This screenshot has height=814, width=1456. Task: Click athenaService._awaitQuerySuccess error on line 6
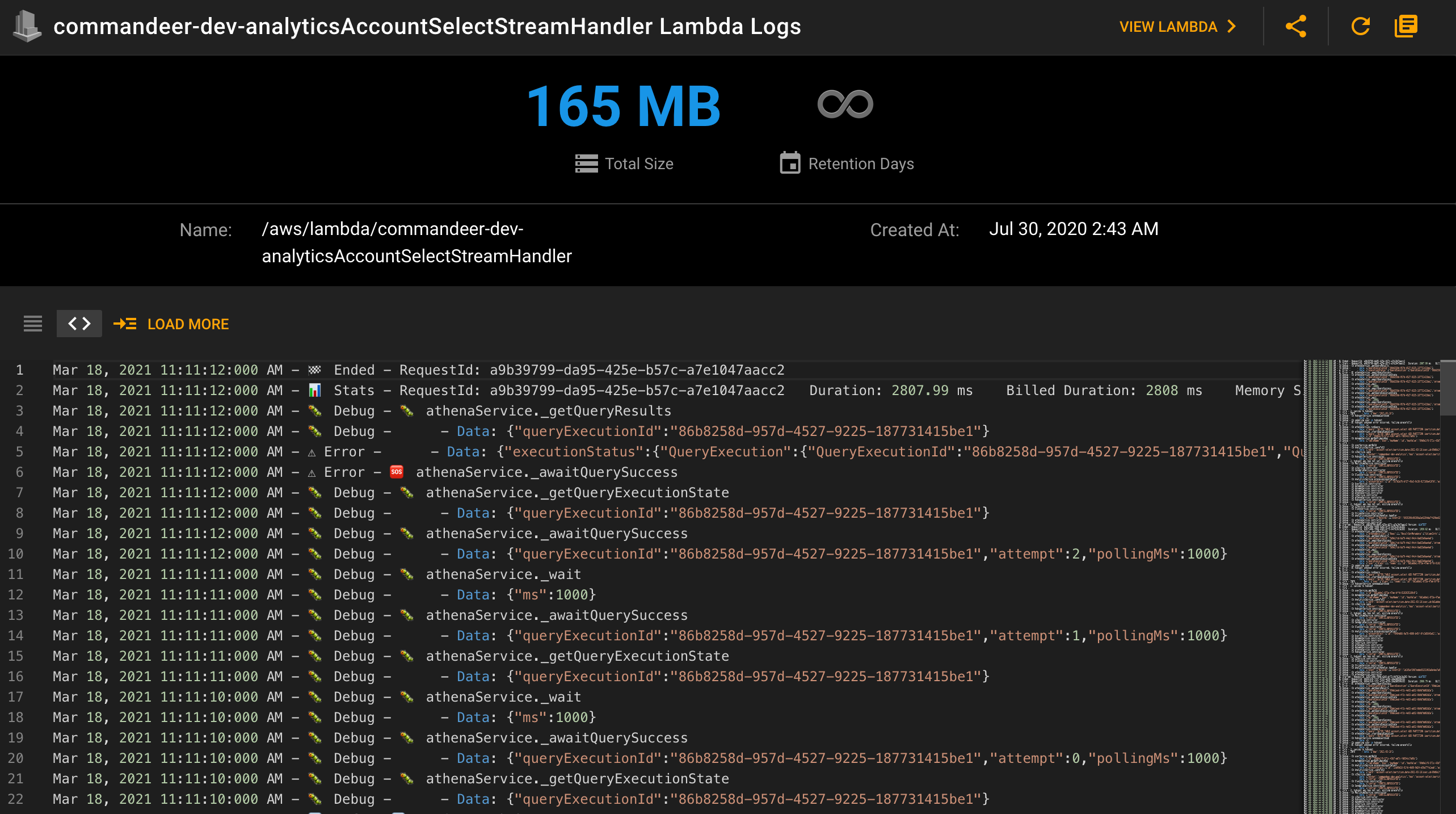point(546,472)
